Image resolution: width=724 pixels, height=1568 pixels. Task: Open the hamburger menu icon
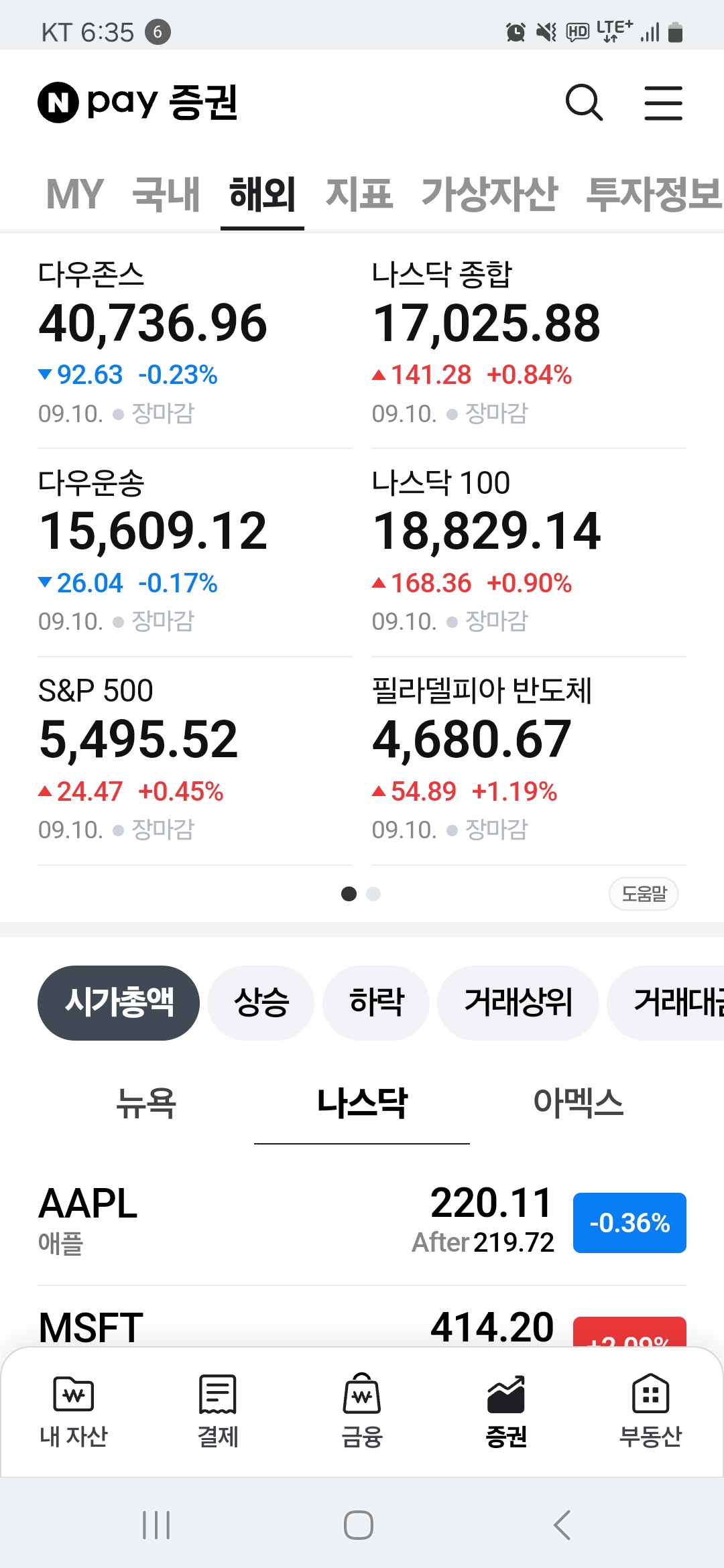coord(663,103)
